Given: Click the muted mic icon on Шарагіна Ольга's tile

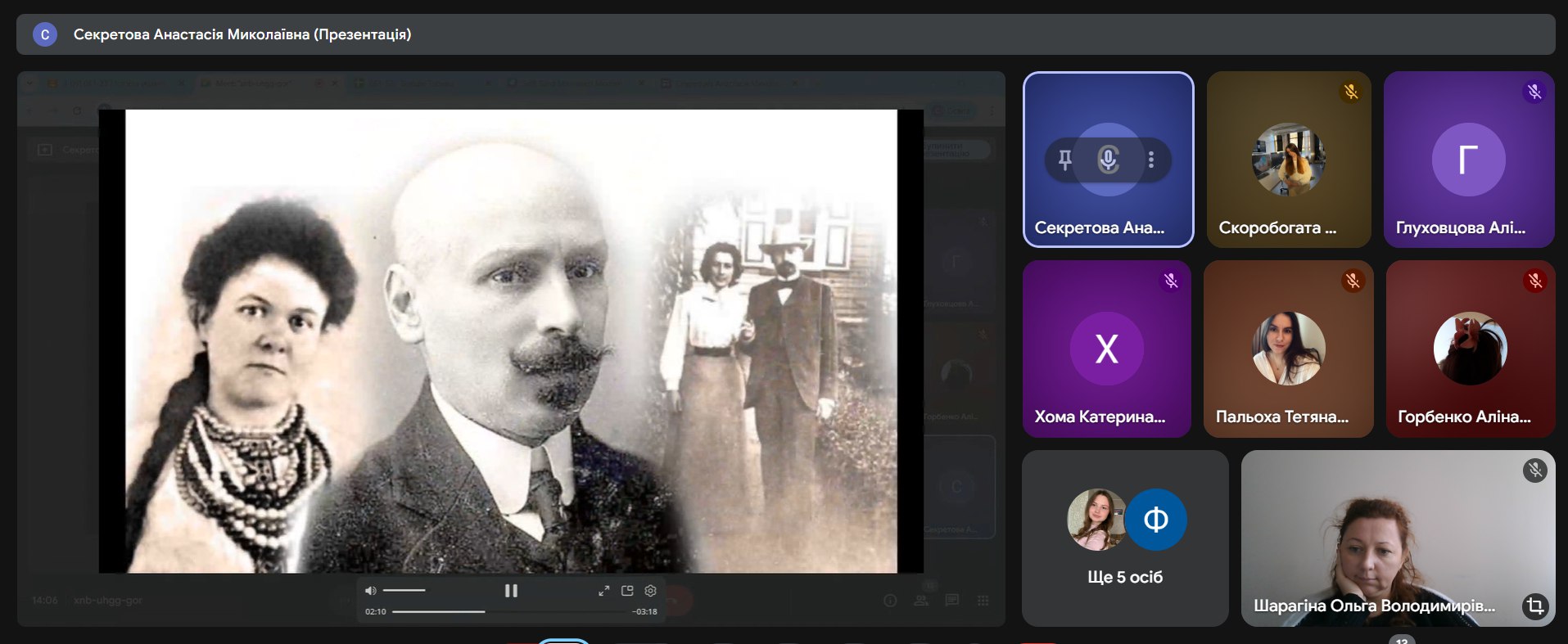Looking at the screenshot, I should (x=1535, y=470).
